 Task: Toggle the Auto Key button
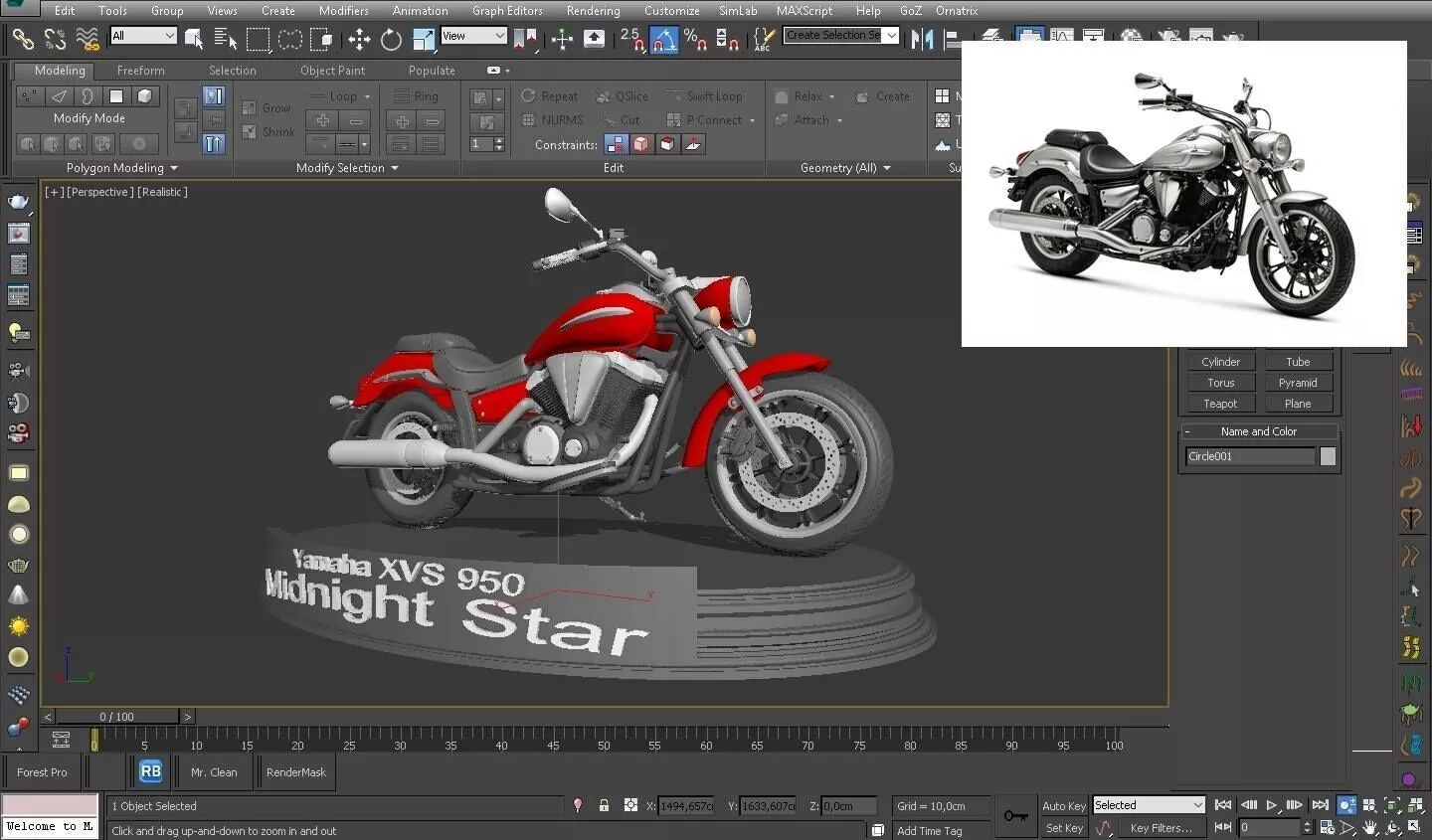[1063, 806]
